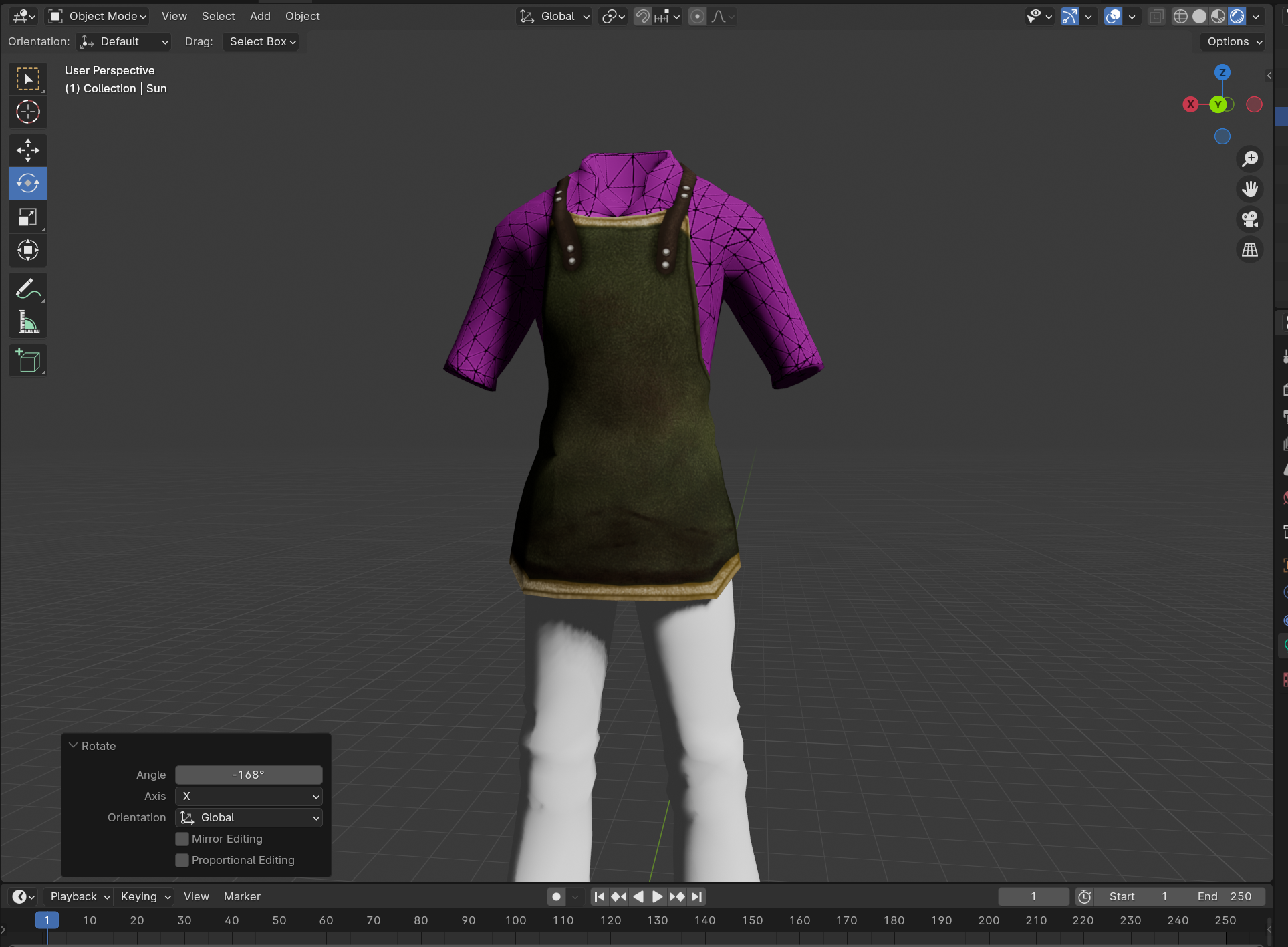Select the Add Cube tool
The image size is (1288, 947).
(x=27, y=361)
